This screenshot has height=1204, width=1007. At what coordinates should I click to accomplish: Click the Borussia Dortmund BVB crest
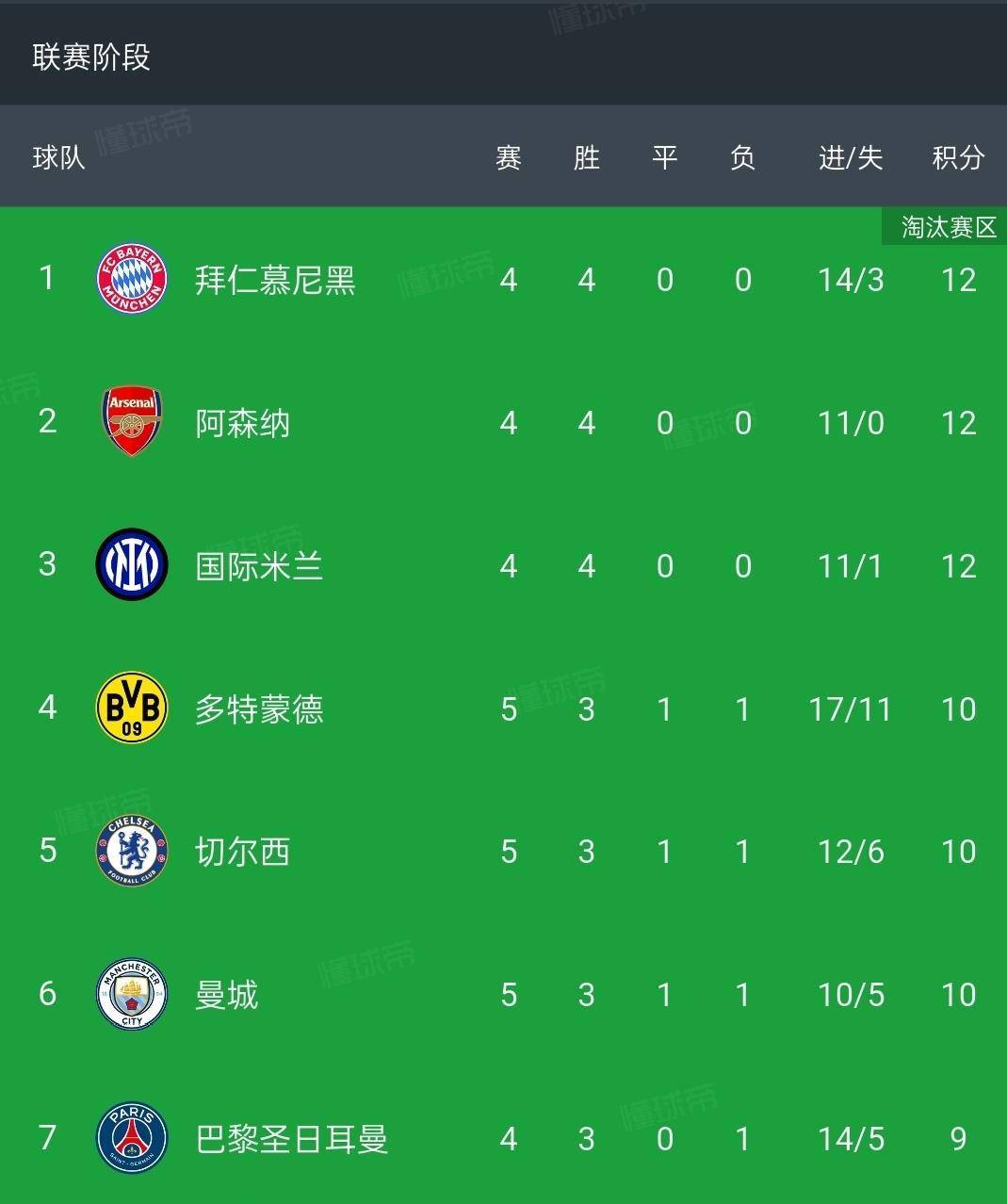point(132,708)
